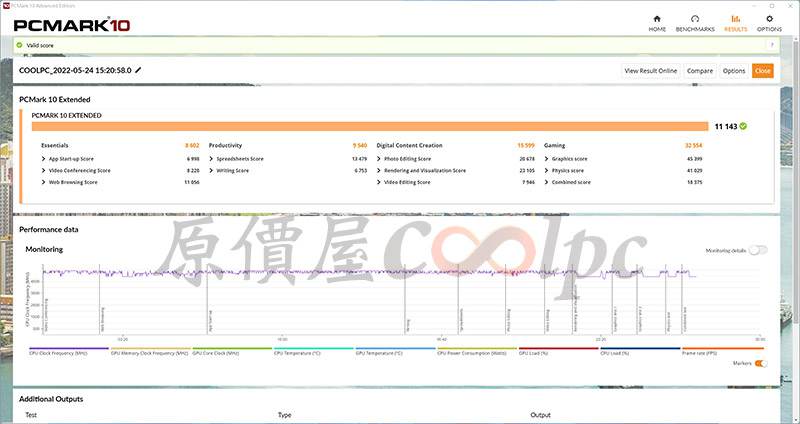Click the overall score 11 143
Image resolution: width=800 pixels, height=424 pixels.
tap(726, 127)
